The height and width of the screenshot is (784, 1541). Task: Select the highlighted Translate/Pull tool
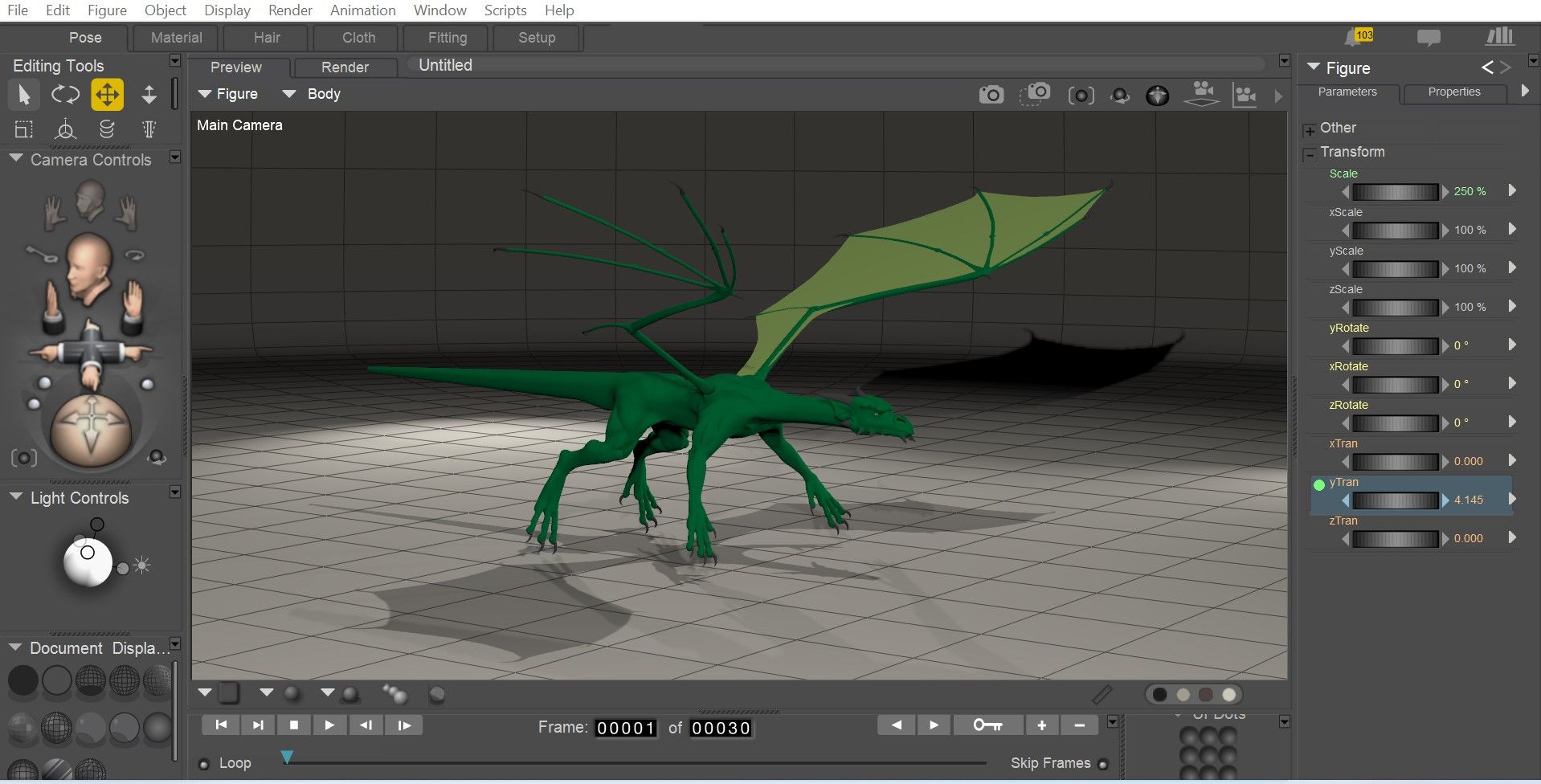click(107, 95)
